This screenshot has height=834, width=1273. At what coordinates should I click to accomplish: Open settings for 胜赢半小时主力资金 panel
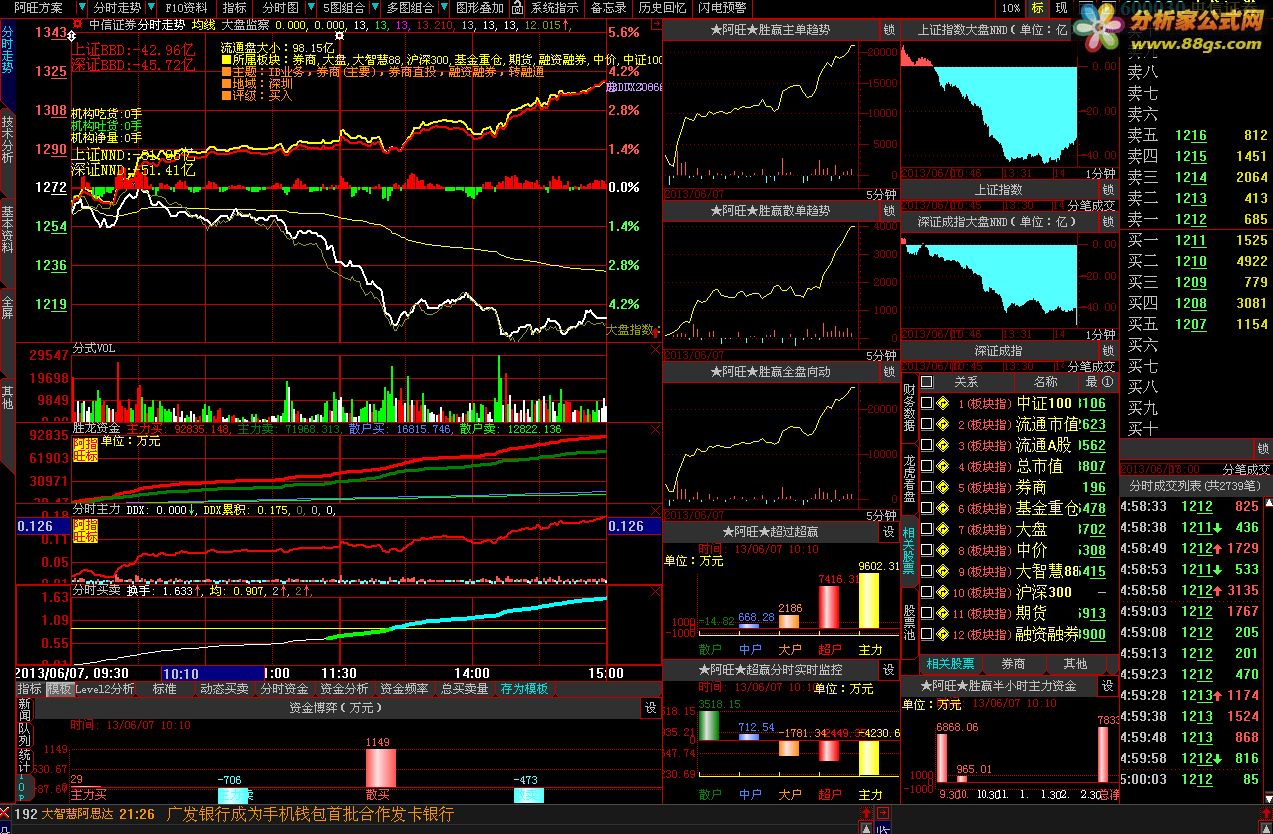point(1108,686)
